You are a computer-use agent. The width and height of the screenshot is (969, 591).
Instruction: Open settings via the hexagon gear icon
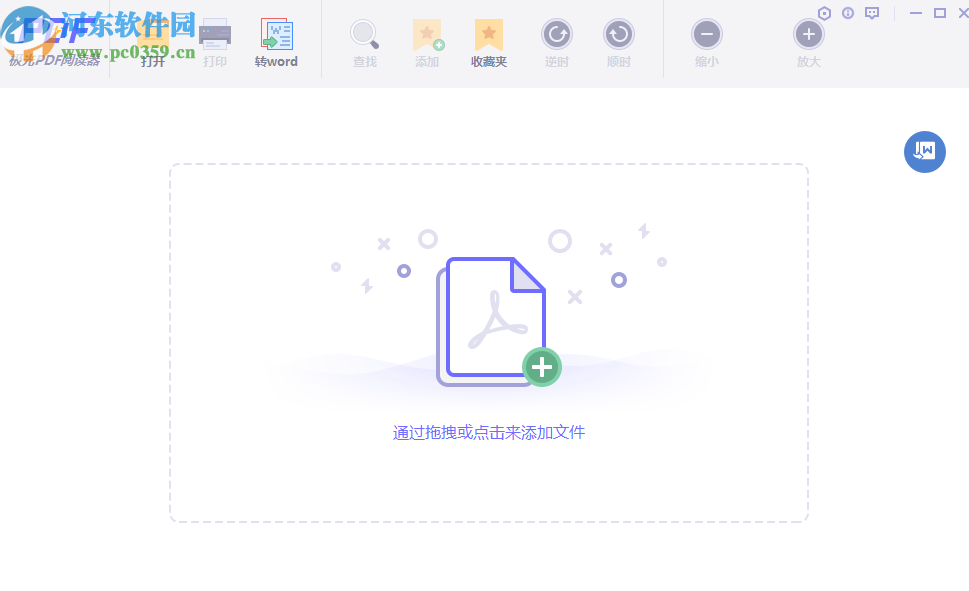click(x=826, y=13)
